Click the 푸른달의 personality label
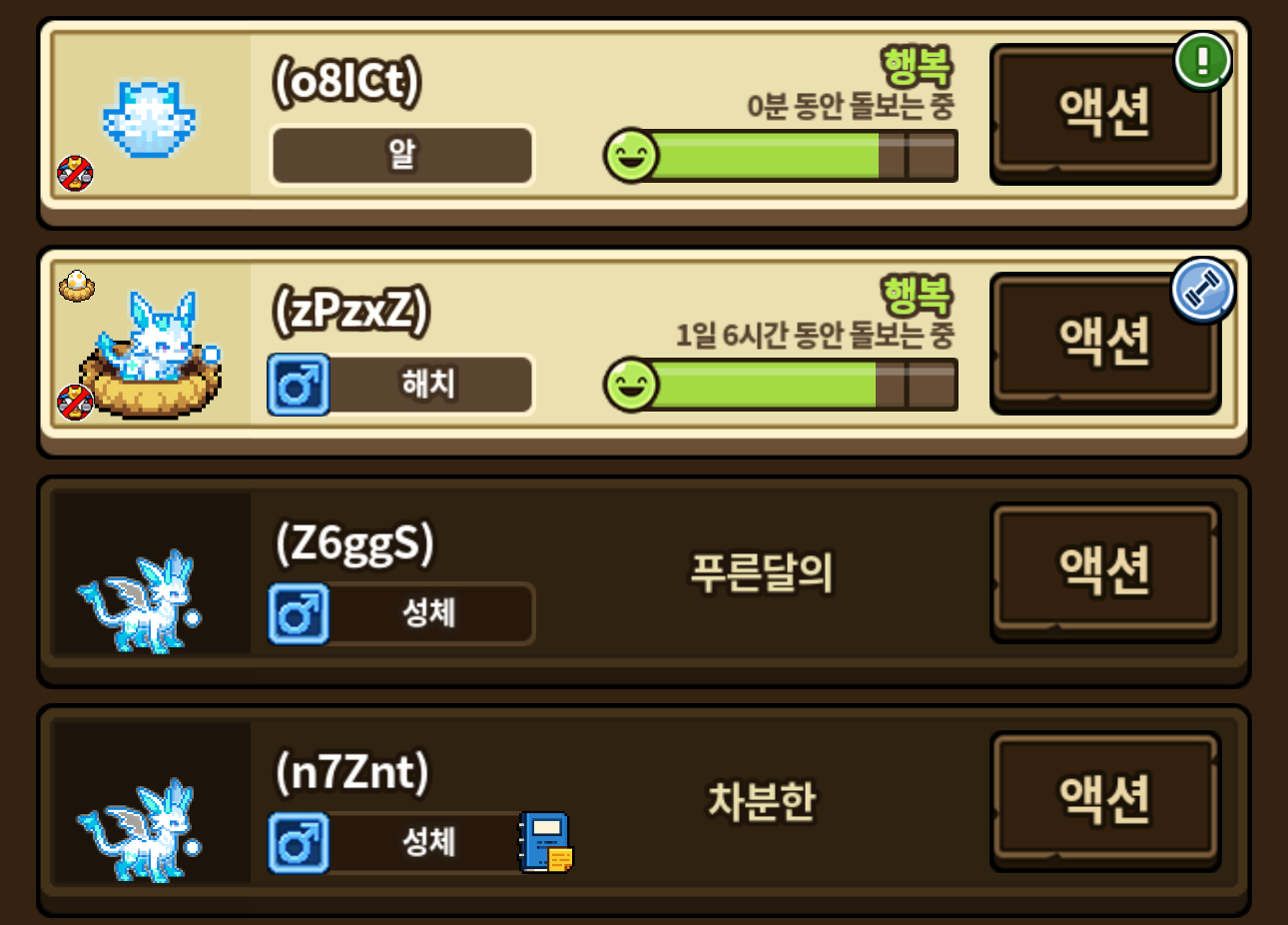 pos(762,572)
